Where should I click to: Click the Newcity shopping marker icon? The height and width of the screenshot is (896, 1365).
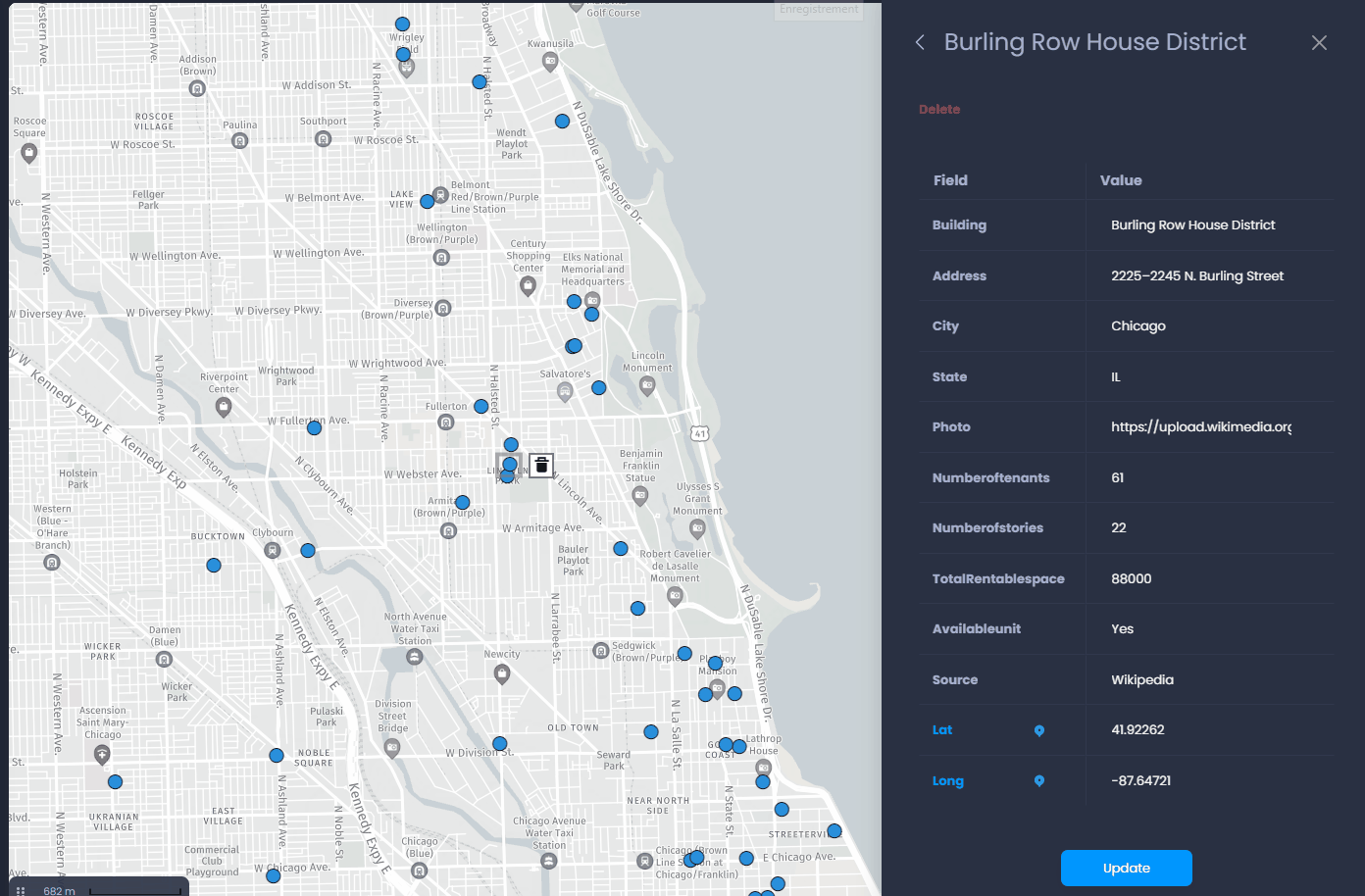pyautogui.click(x=502, y=673)
